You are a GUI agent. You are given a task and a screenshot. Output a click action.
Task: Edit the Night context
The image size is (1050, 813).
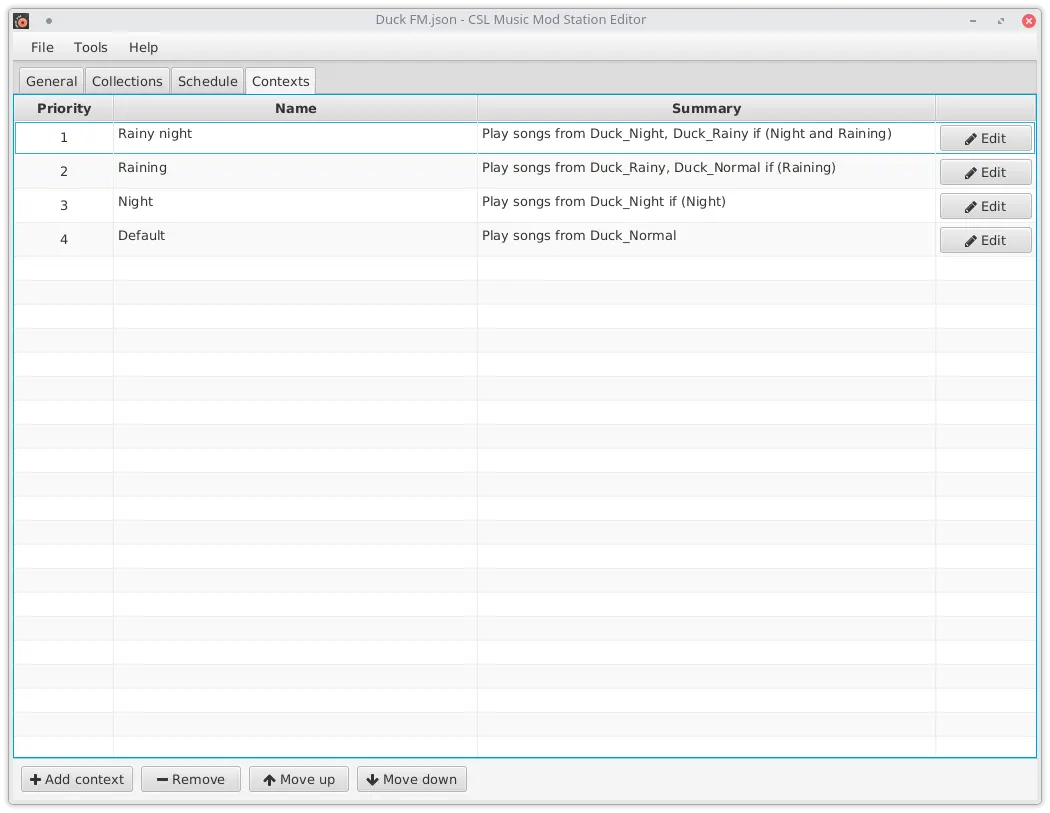click(x=985, y=207)
